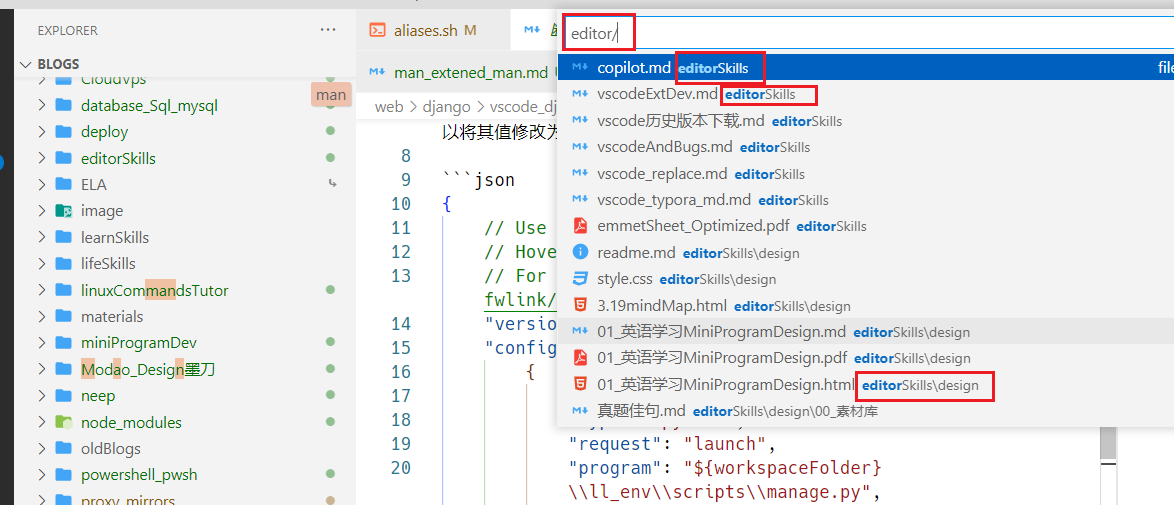
Task: Click the materials folder icon
Action: pyautogui.click(x=63, y=317)
